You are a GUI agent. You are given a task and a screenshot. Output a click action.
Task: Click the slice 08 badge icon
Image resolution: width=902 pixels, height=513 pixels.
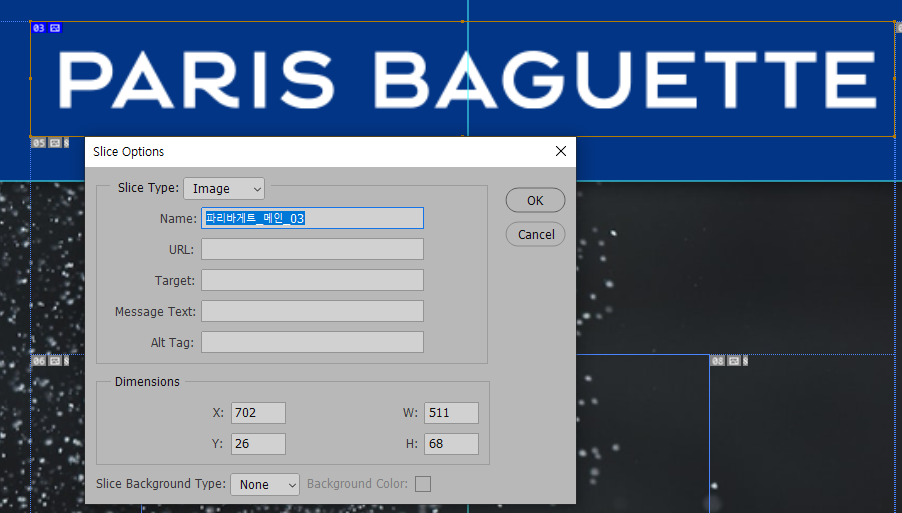(x=729, y=361)
